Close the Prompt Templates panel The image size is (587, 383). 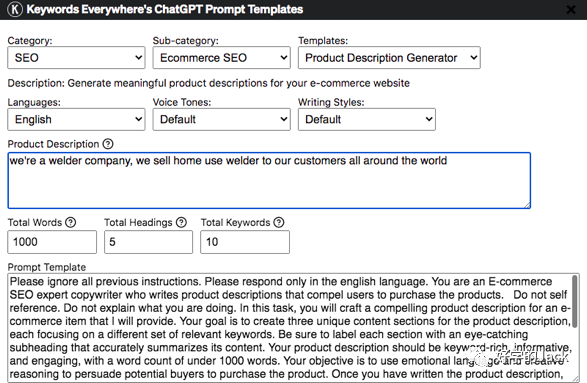coord(571,9)
